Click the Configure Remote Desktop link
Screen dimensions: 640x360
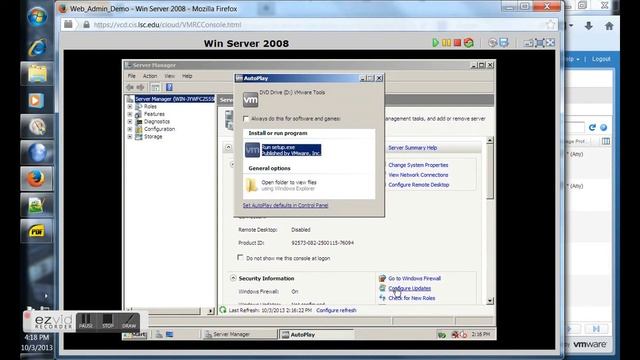click(418, 184)
